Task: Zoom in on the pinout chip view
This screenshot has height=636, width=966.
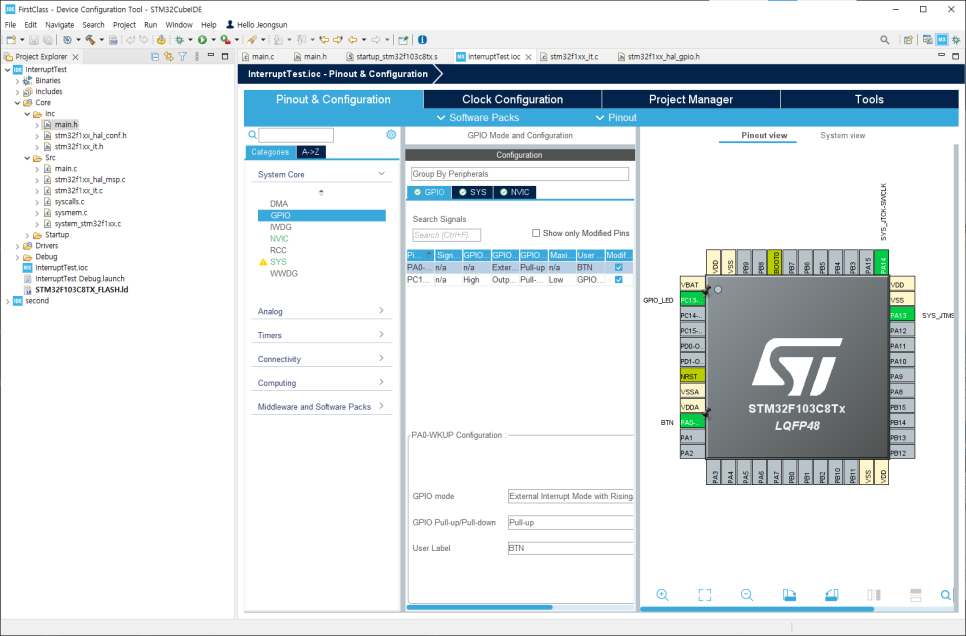Action: click(x=662, y=595)
